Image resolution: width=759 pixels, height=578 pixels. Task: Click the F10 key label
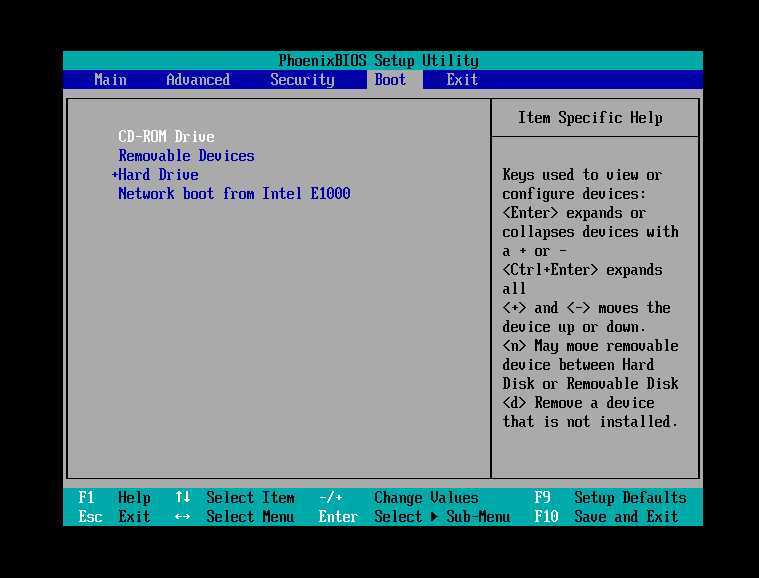click(x=546, y=517)
